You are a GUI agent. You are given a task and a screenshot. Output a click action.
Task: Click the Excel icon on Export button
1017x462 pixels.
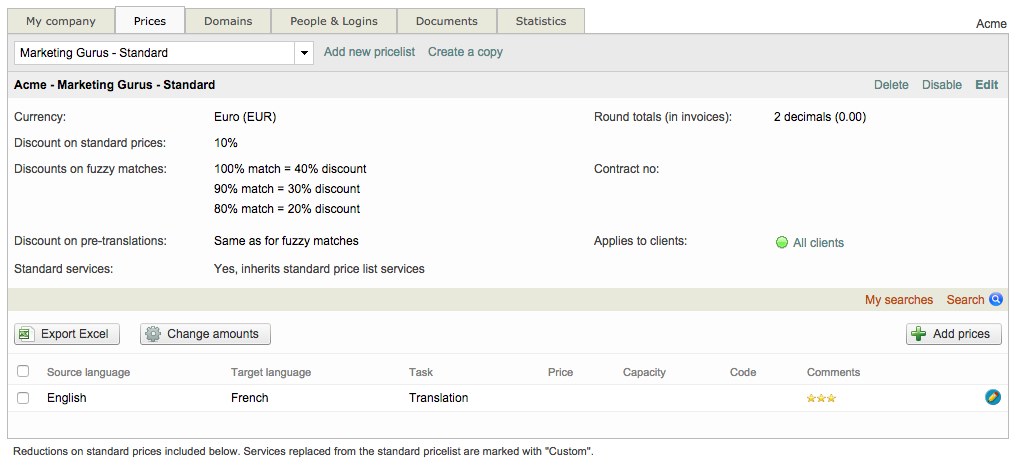27,334
